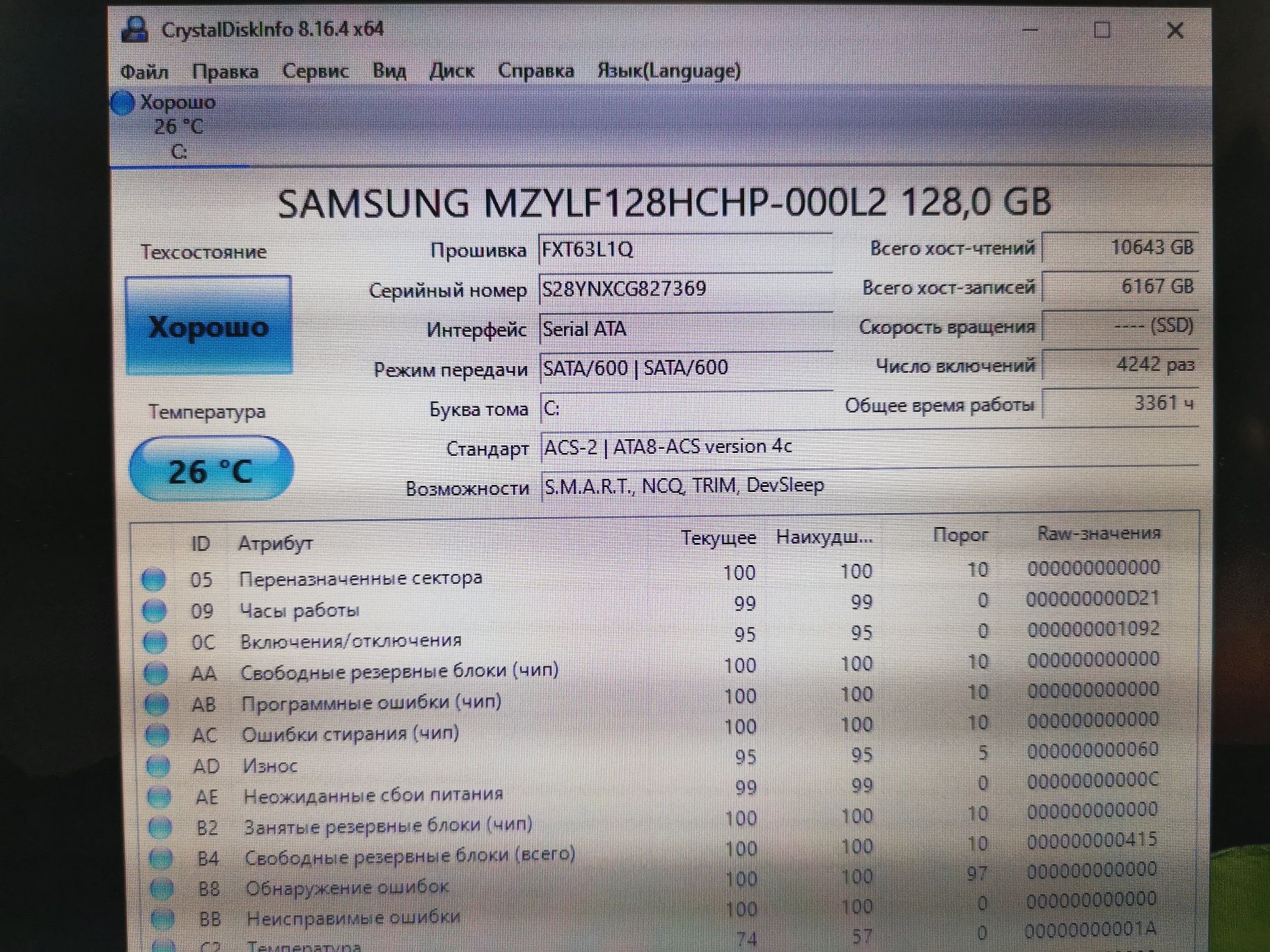Screen dimensions: 1270x952
Task: Click the ID column header
Action: click(201, 544)
